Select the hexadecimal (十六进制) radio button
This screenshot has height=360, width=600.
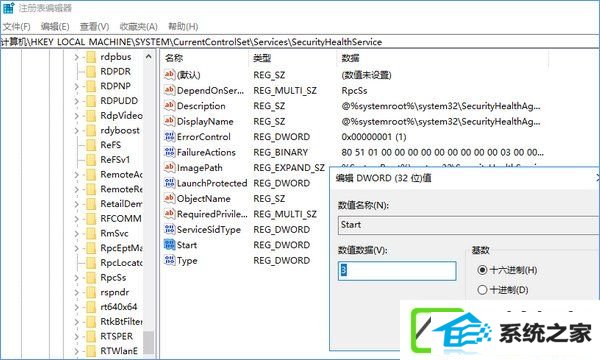482,270
